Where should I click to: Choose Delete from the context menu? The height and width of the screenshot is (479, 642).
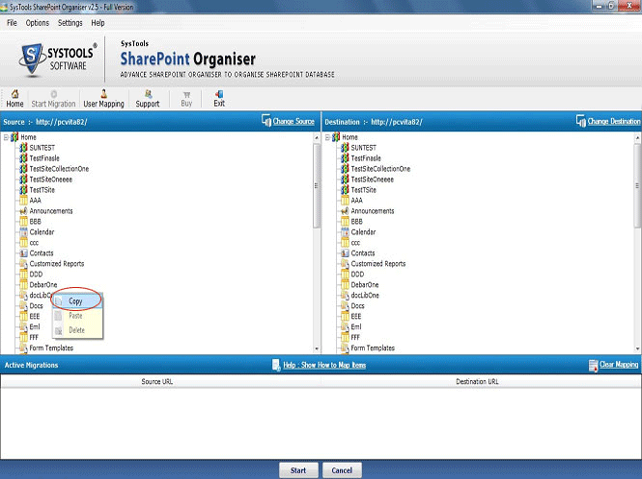[x=77, y=330]
